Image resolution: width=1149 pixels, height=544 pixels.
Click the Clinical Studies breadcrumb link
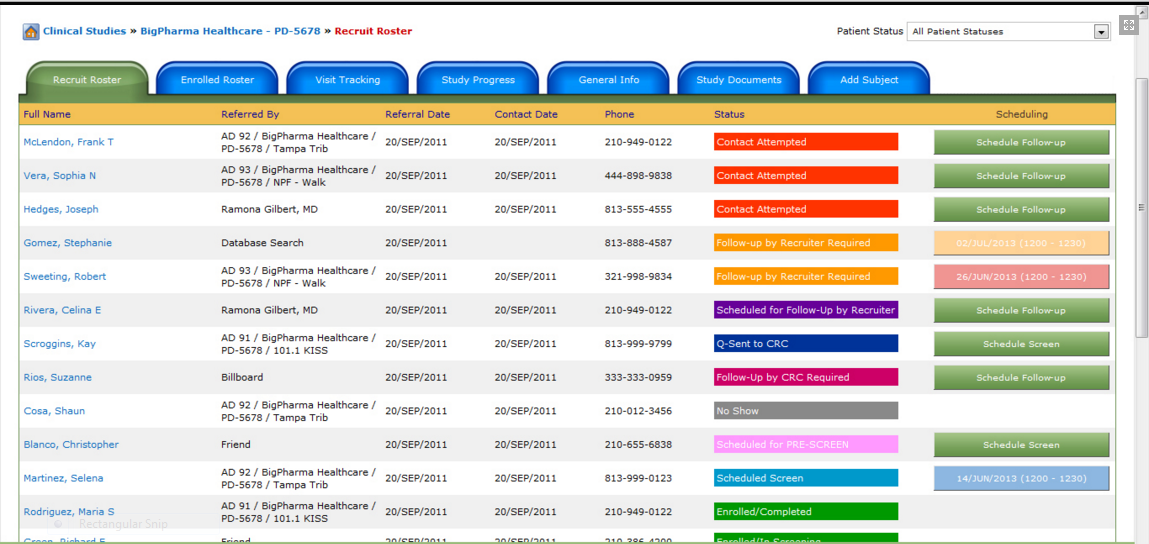point(84,32)
